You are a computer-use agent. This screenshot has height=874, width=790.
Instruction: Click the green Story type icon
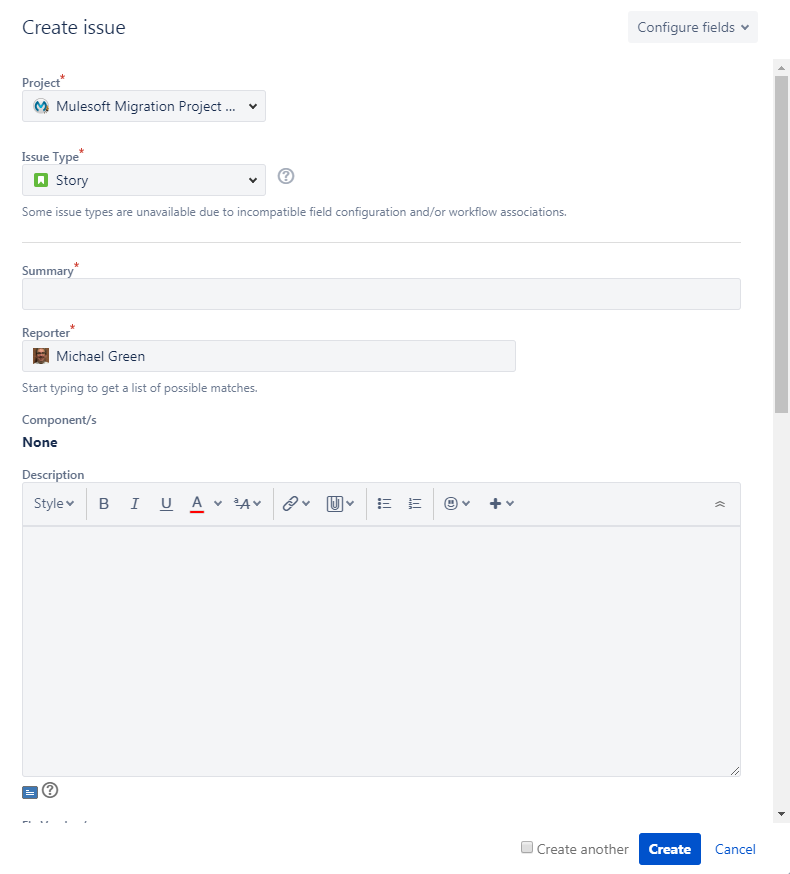41,180
